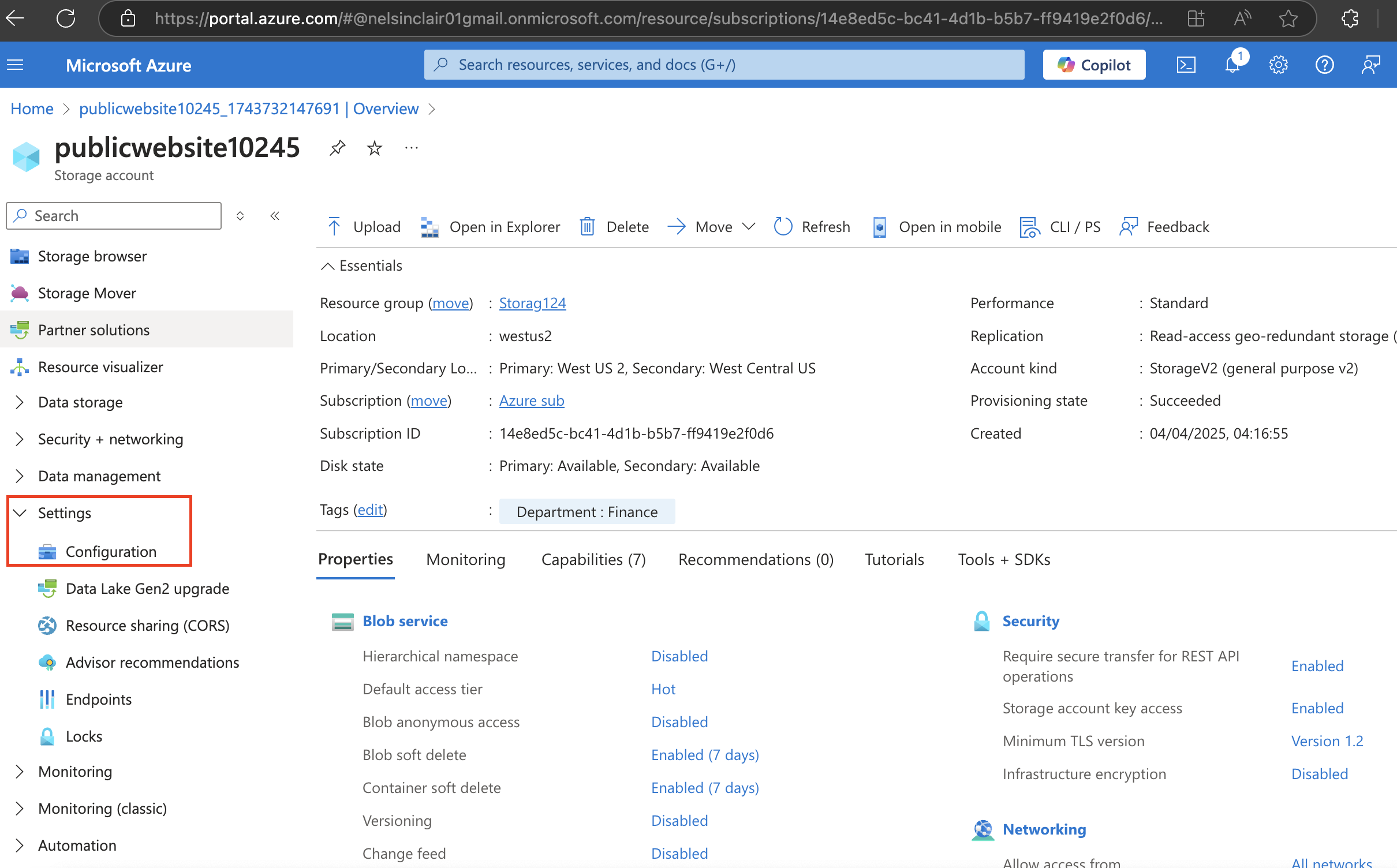Open Locks settings
The height and width of the screenshot is (868, 1397).
point(84,736)
